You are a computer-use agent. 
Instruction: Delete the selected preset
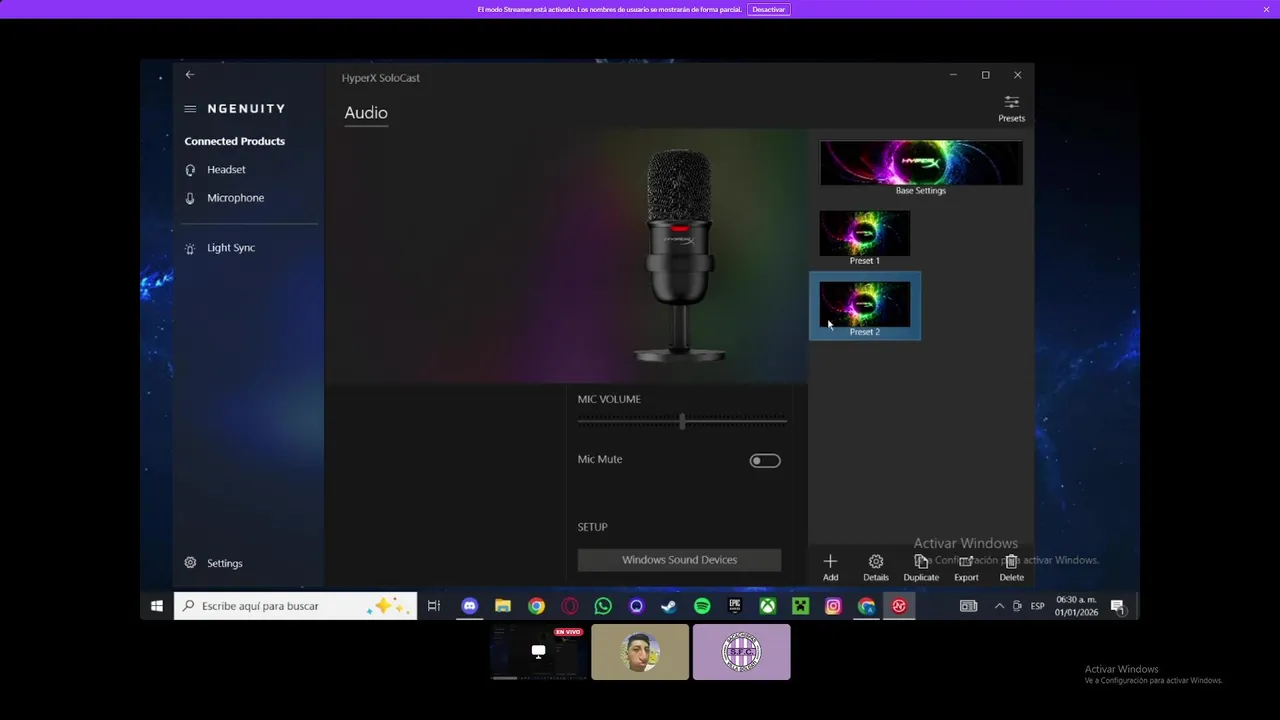pos(1011,567)
